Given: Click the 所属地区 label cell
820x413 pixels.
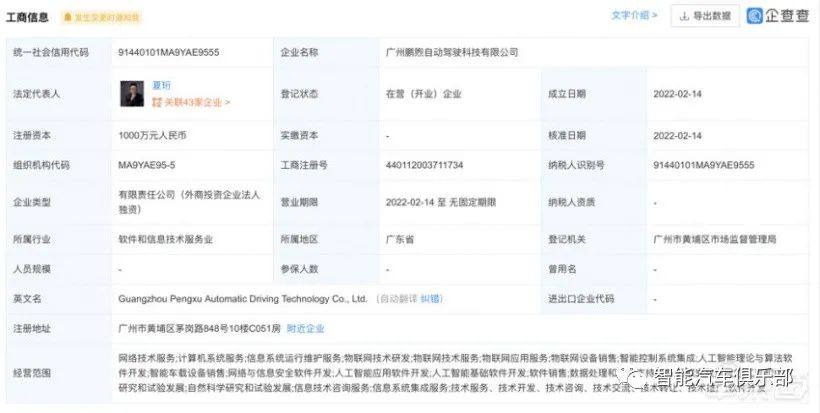Looking at the screenshot, I should click(x=326, y=239).
